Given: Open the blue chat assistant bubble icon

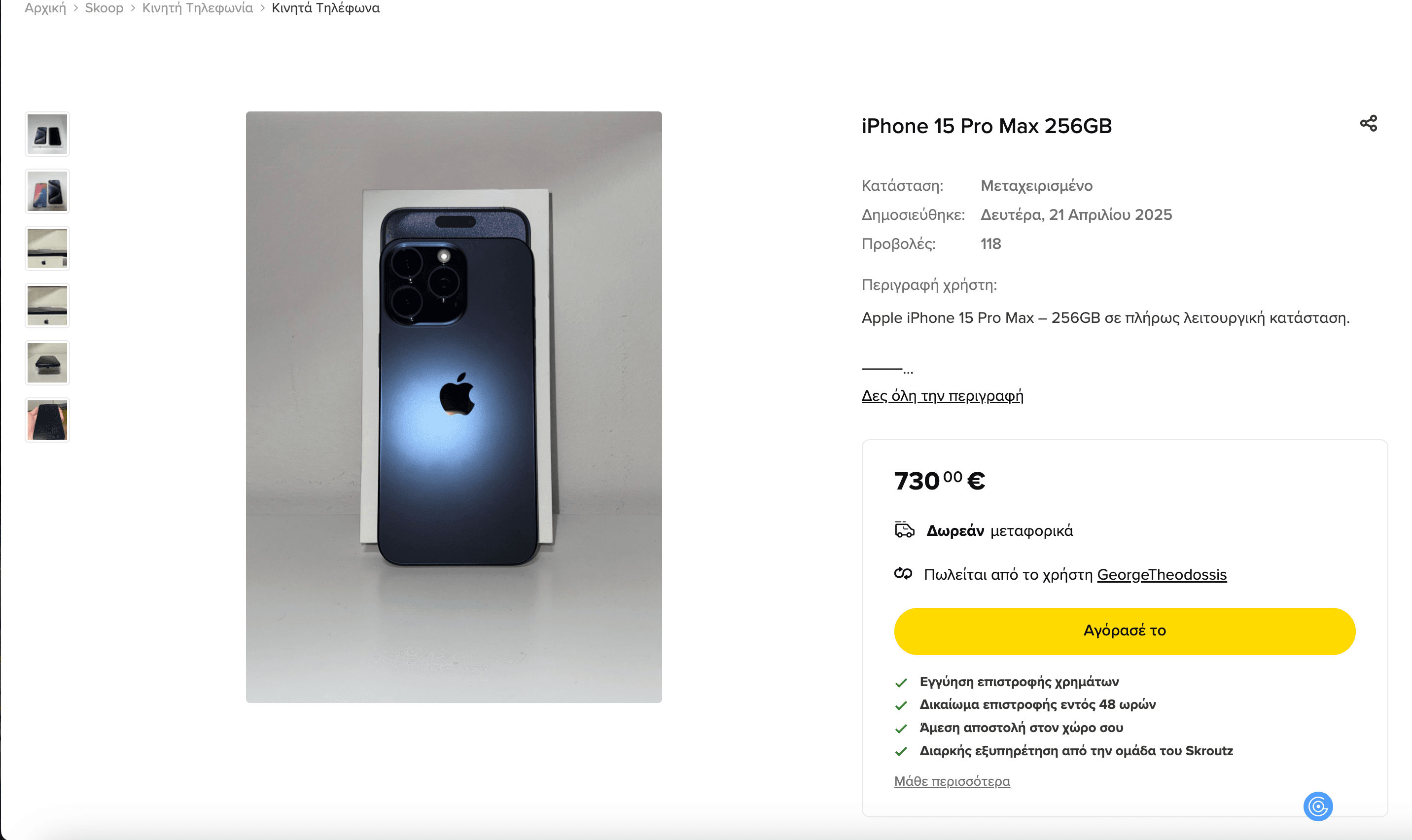Looking at the screenshot, I should [x=1317, y=806].
